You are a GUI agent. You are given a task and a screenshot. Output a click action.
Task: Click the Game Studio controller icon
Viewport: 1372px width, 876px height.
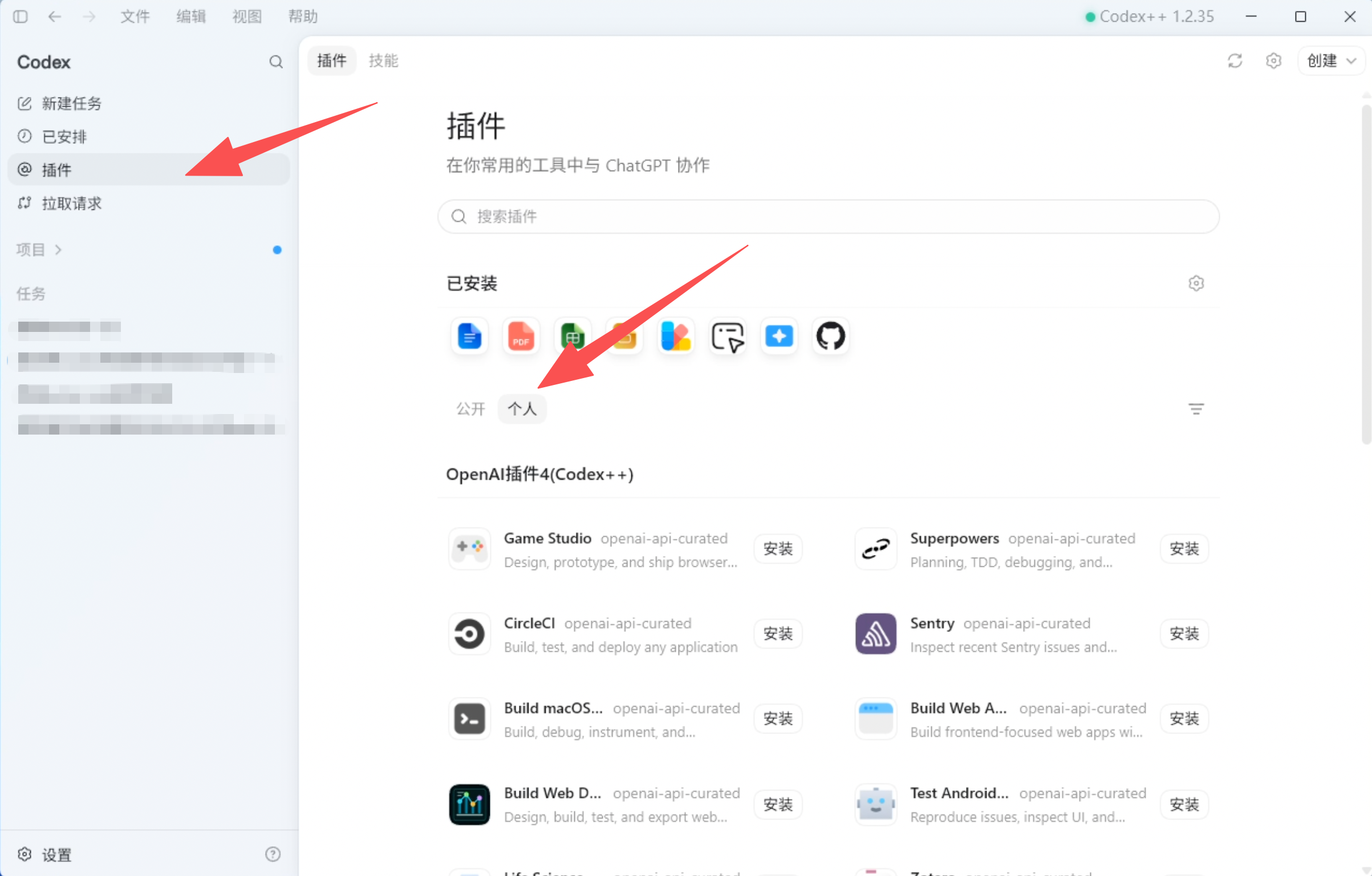[469, 549]
